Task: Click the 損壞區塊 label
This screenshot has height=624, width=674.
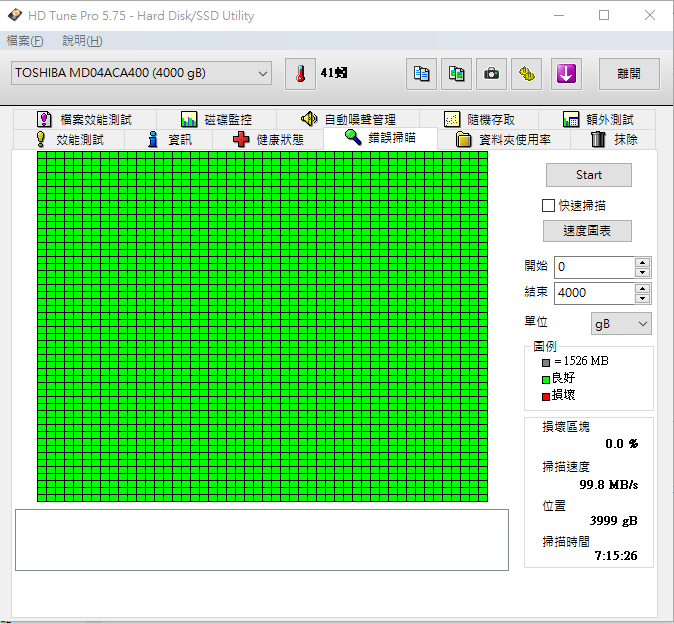Action: (x=566, y=426)
